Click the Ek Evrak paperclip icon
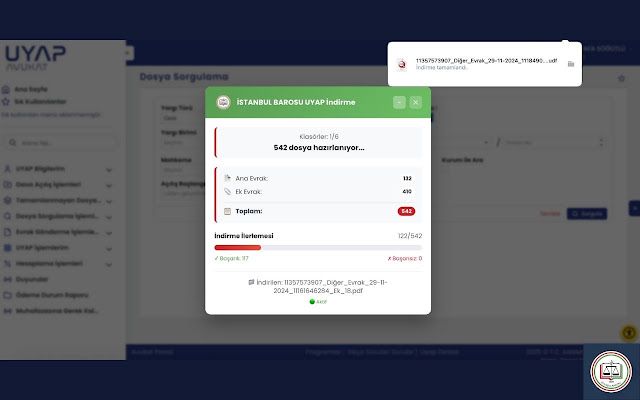The height and width of the screenshot is (400, 640). click(227, 191)
